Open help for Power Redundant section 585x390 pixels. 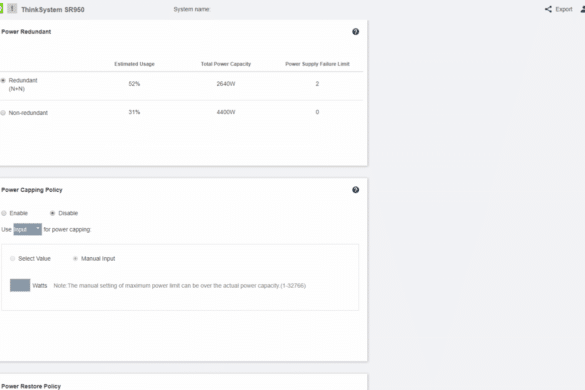[356, 32]
